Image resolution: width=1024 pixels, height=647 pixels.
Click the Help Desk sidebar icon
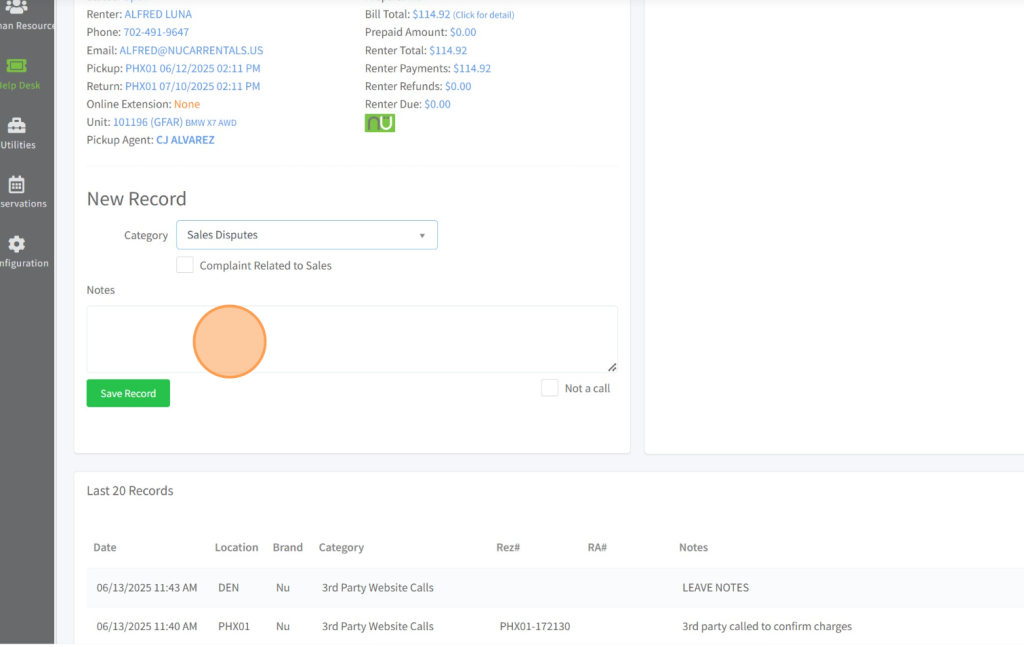[17, 66]
